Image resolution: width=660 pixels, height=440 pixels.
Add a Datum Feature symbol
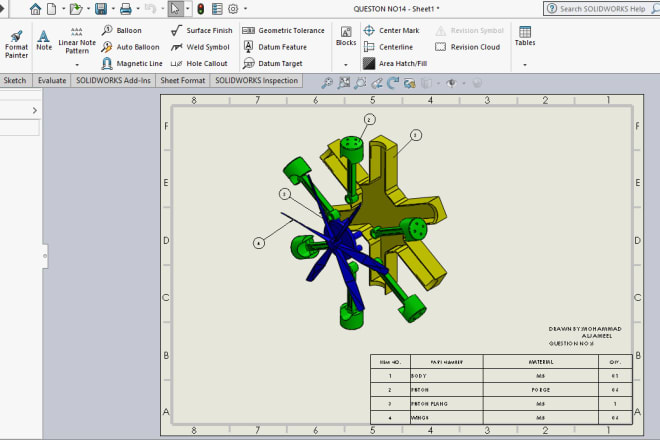coord(275,47)
